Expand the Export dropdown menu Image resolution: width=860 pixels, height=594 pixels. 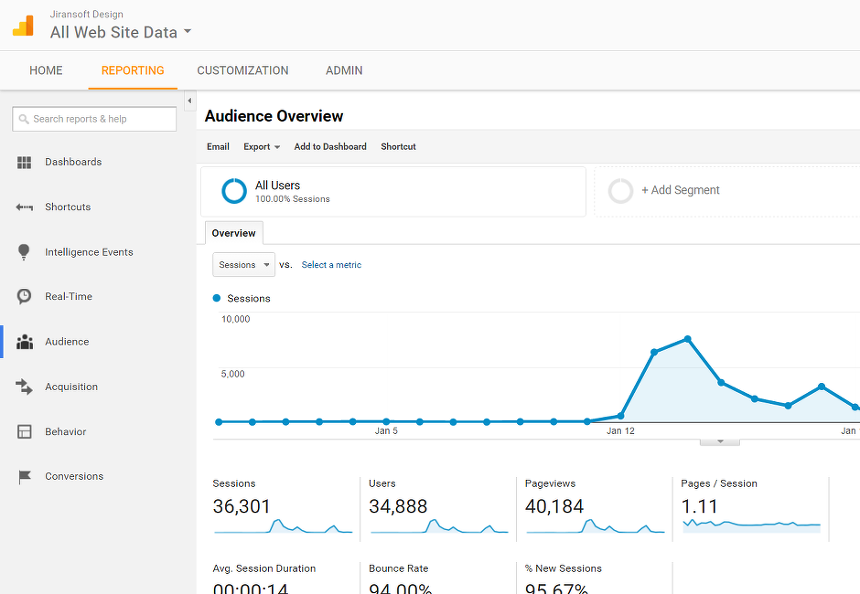click(261, 147)
